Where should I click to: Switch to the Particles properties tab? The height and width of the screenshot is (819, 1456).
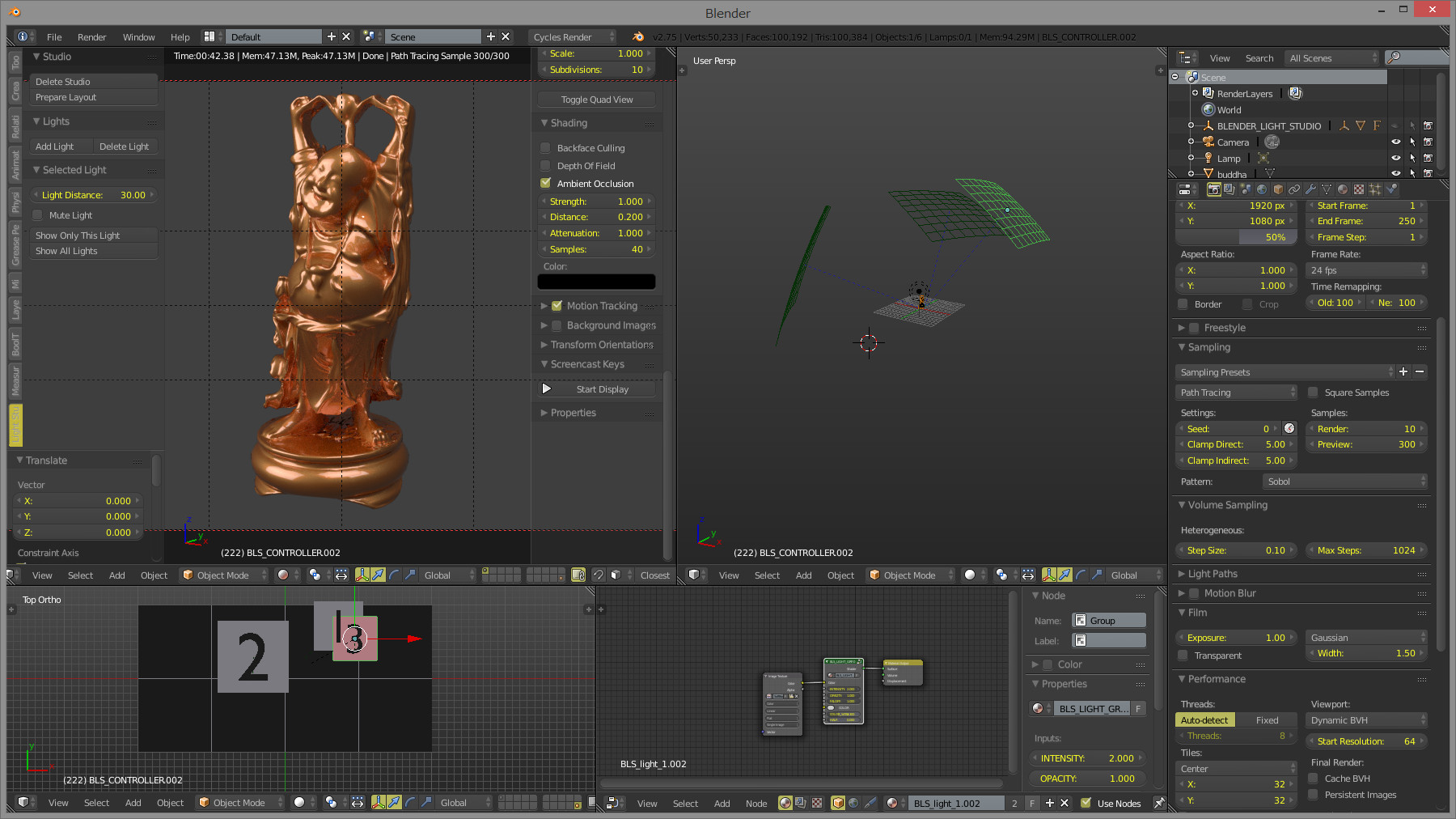coord(1375,189)
